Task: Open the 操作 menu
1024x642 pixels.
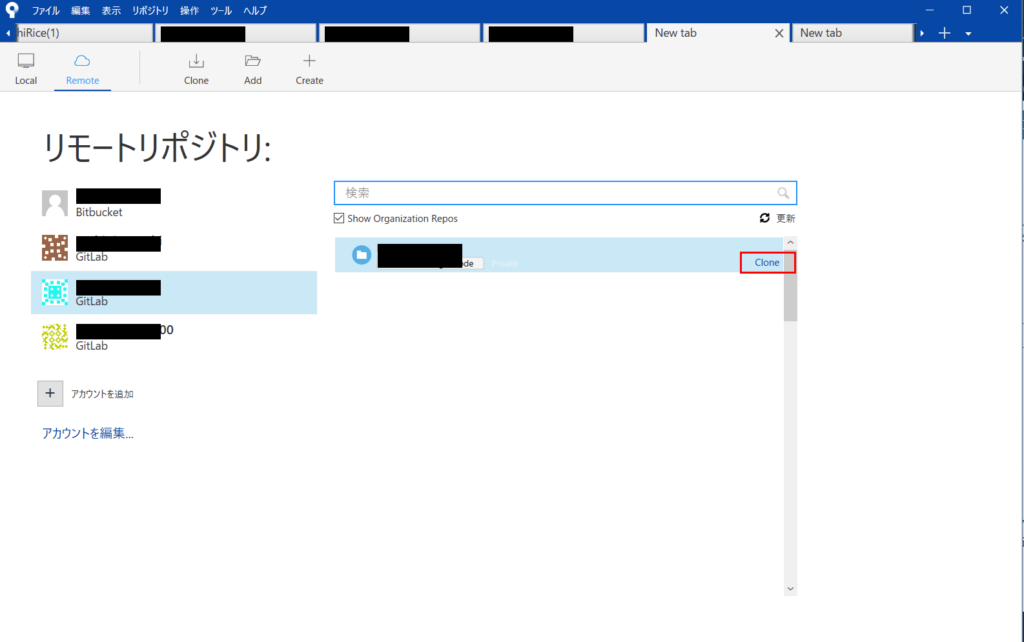Action: (189, 10)
